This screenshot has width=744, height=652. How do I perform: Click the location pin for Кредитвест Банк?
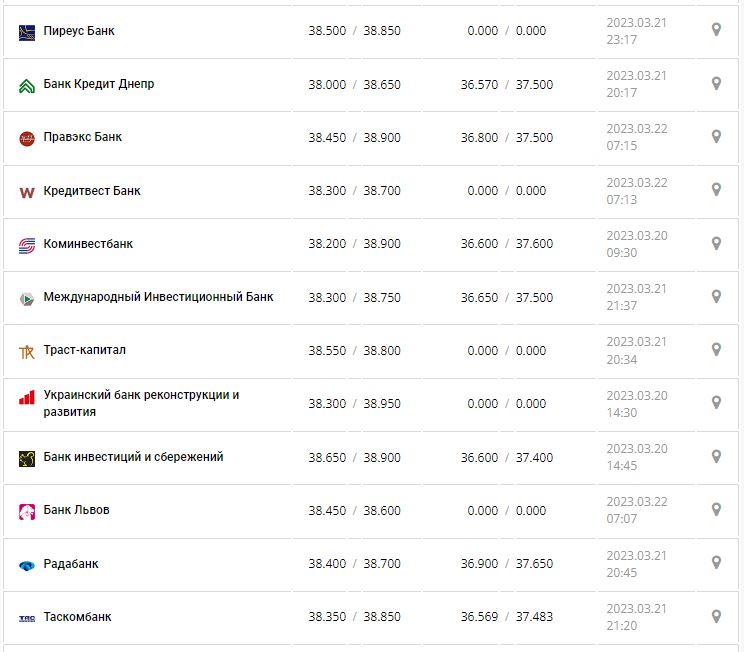716,190
